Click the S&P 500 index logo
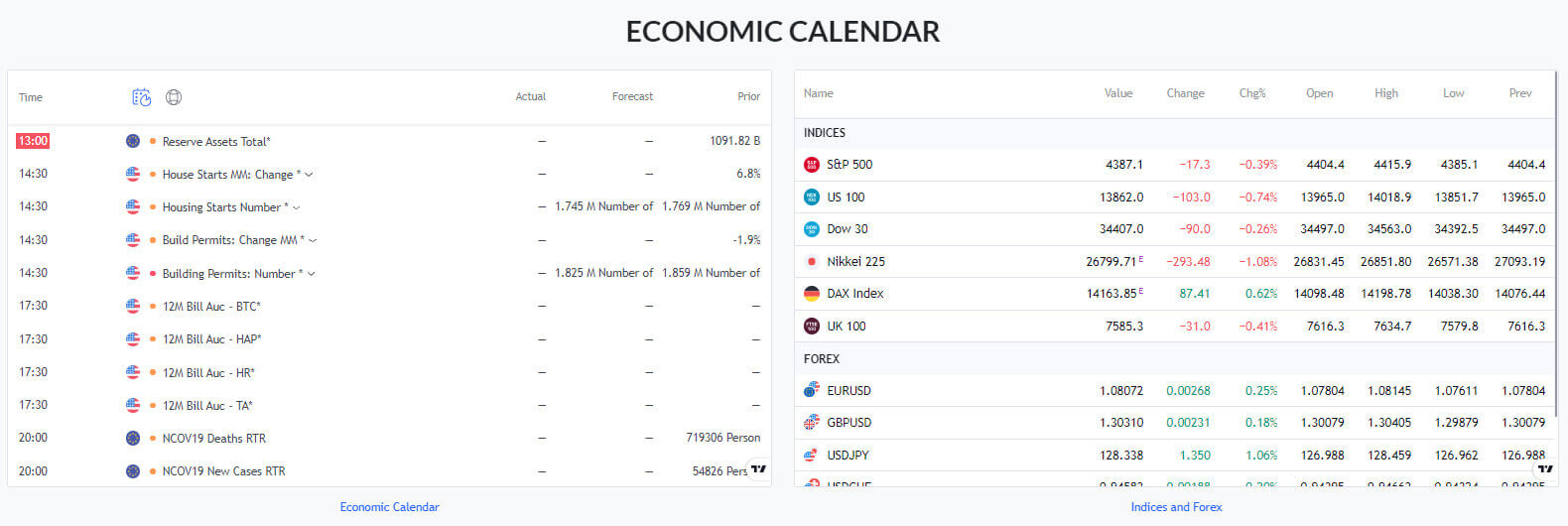The width and height of the screenshot is (1568, 526). tap(812, 165)
